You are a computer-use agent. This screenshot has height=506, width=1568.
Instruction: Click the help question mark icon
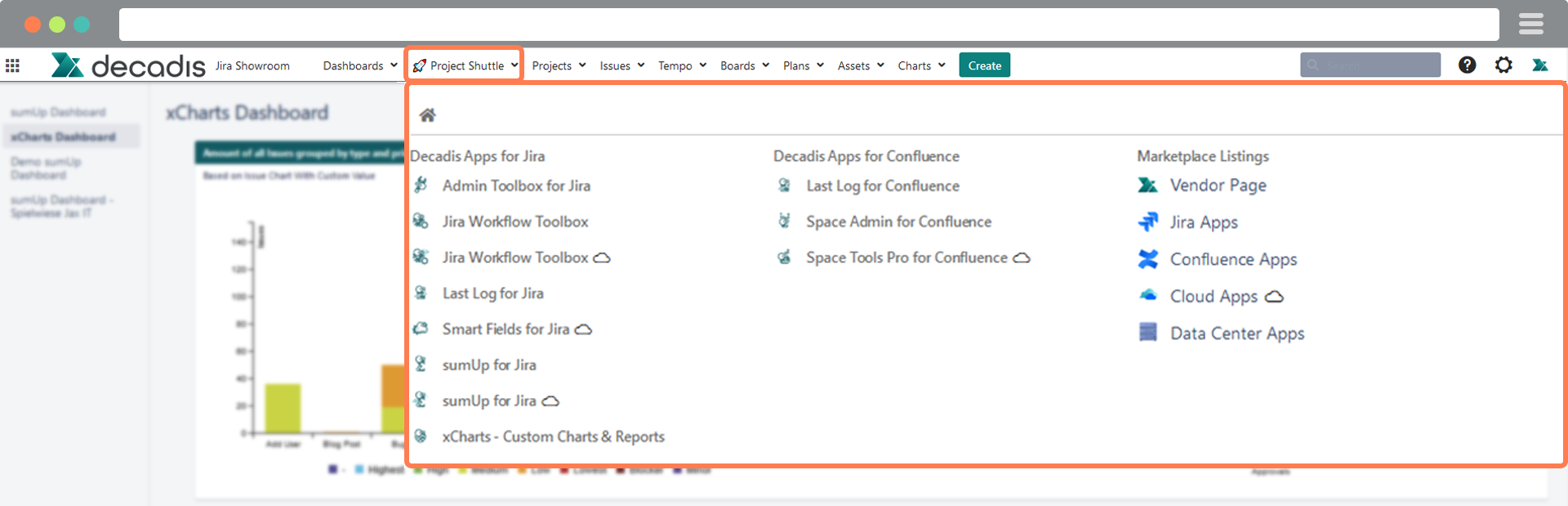[1467, 65]
